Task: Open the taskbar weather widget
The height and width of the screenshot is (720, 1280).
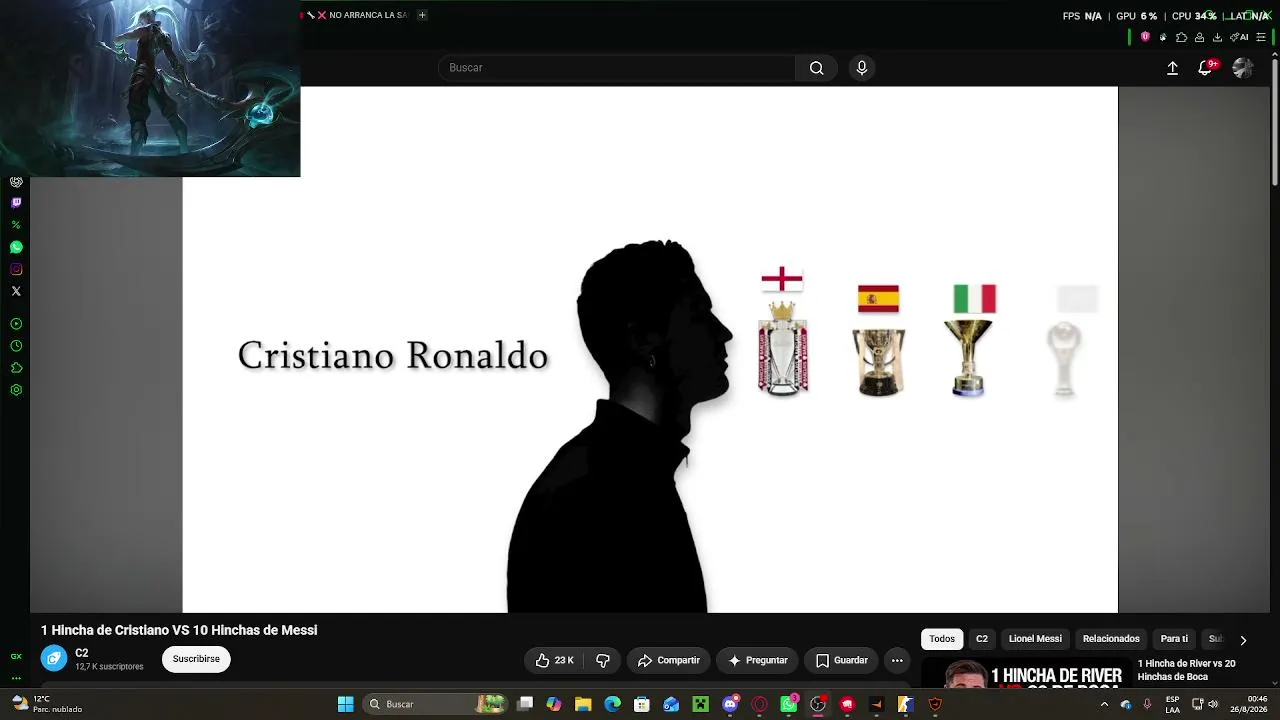Action: tap(48, 704)
